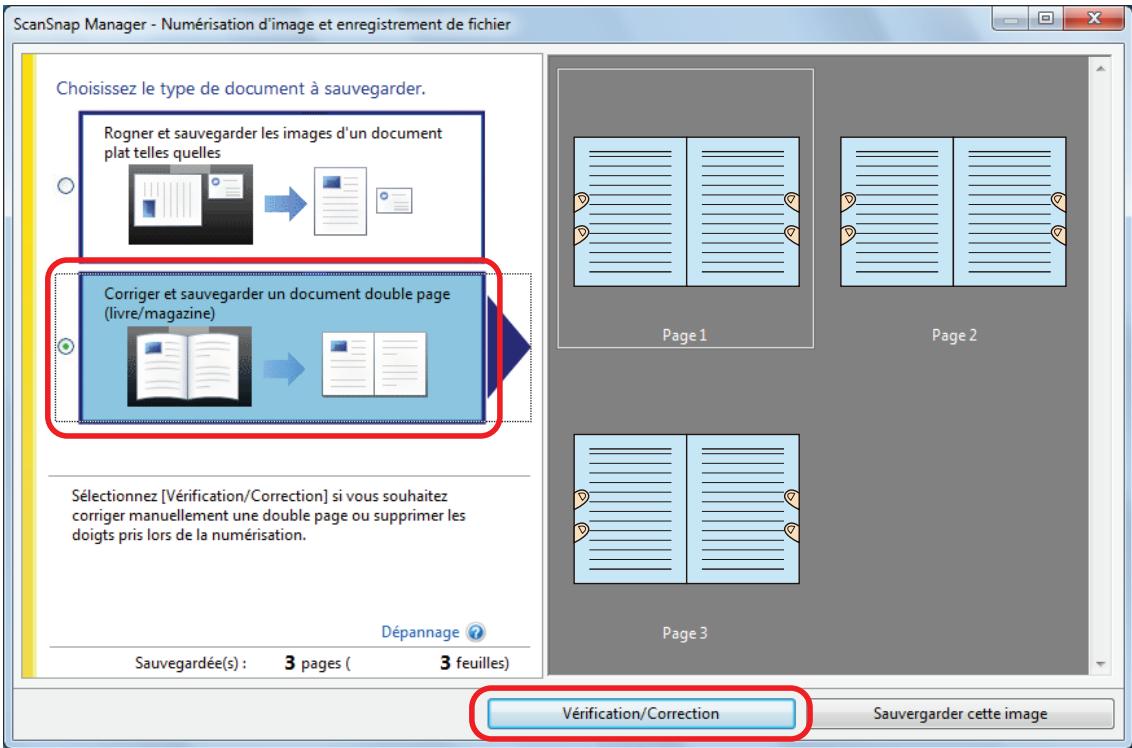Click the scrollbar down arrow in the preview pane
The image size is (1132, 748).
(1100, 664)
